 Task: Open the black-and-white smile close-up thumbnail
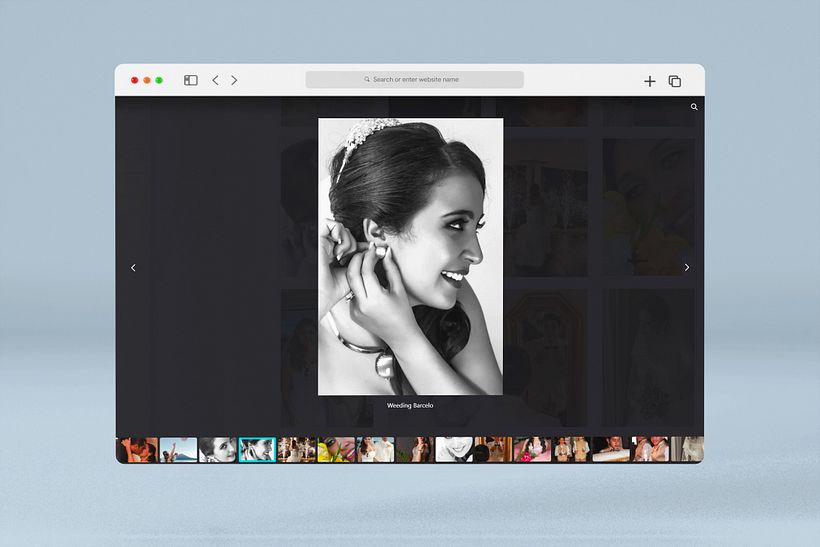[454, 450]
